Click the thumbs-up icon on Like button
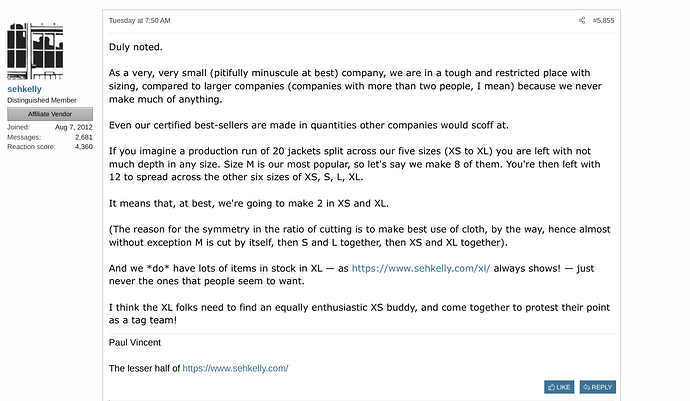690x401 pixels. pos(551,387)
